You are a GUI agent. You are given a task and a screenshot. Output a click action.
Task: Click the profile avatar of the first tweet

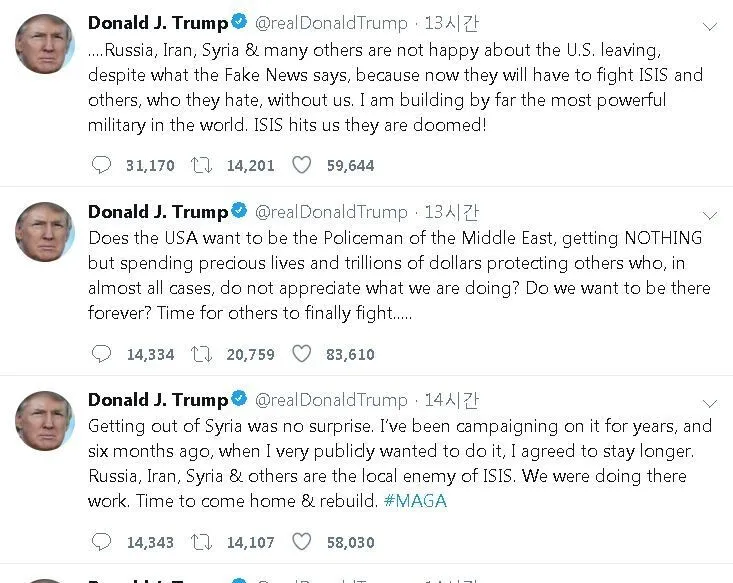tap(45, 45)
